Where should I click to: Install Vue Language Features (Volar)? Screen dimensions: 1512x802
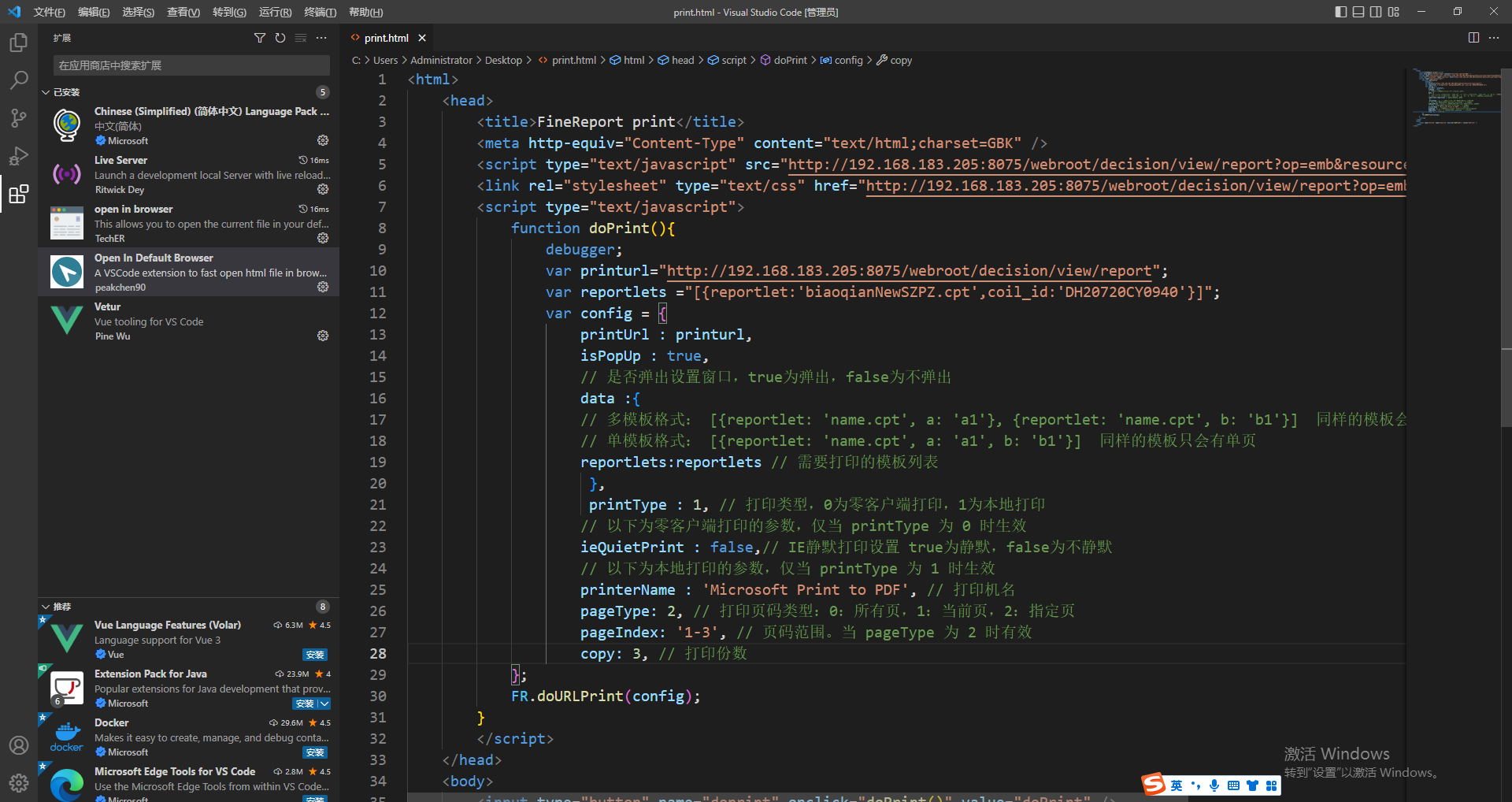coord(315,655)
